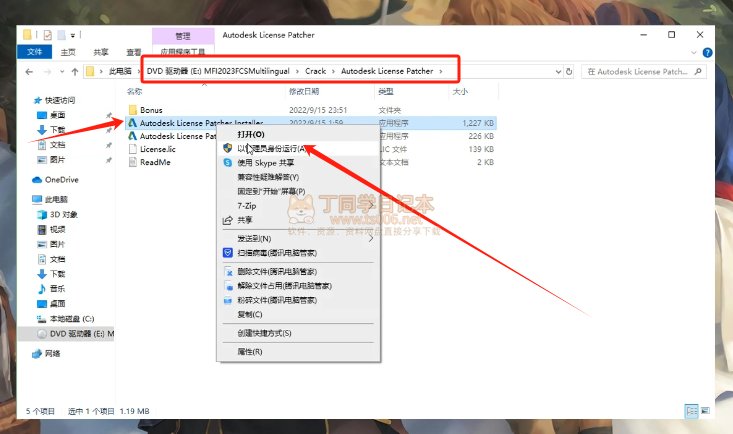Open the quick access toolbar customize dropdown

(73, 36)
